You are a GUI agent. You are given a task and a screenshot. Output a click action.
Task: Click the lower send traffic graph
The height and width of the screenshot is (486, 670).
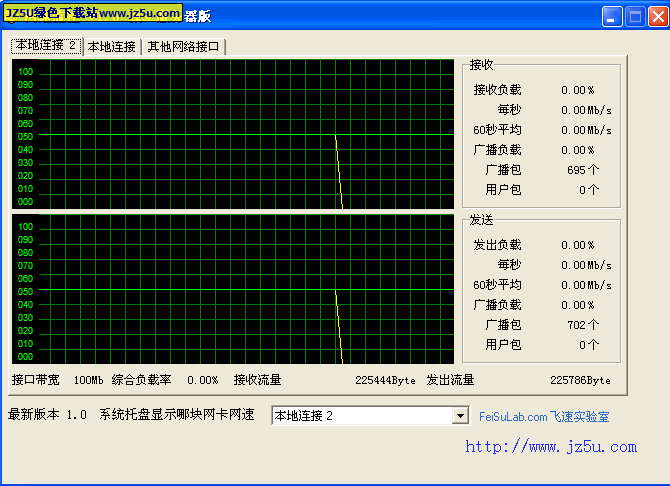[x=233, y=289]
